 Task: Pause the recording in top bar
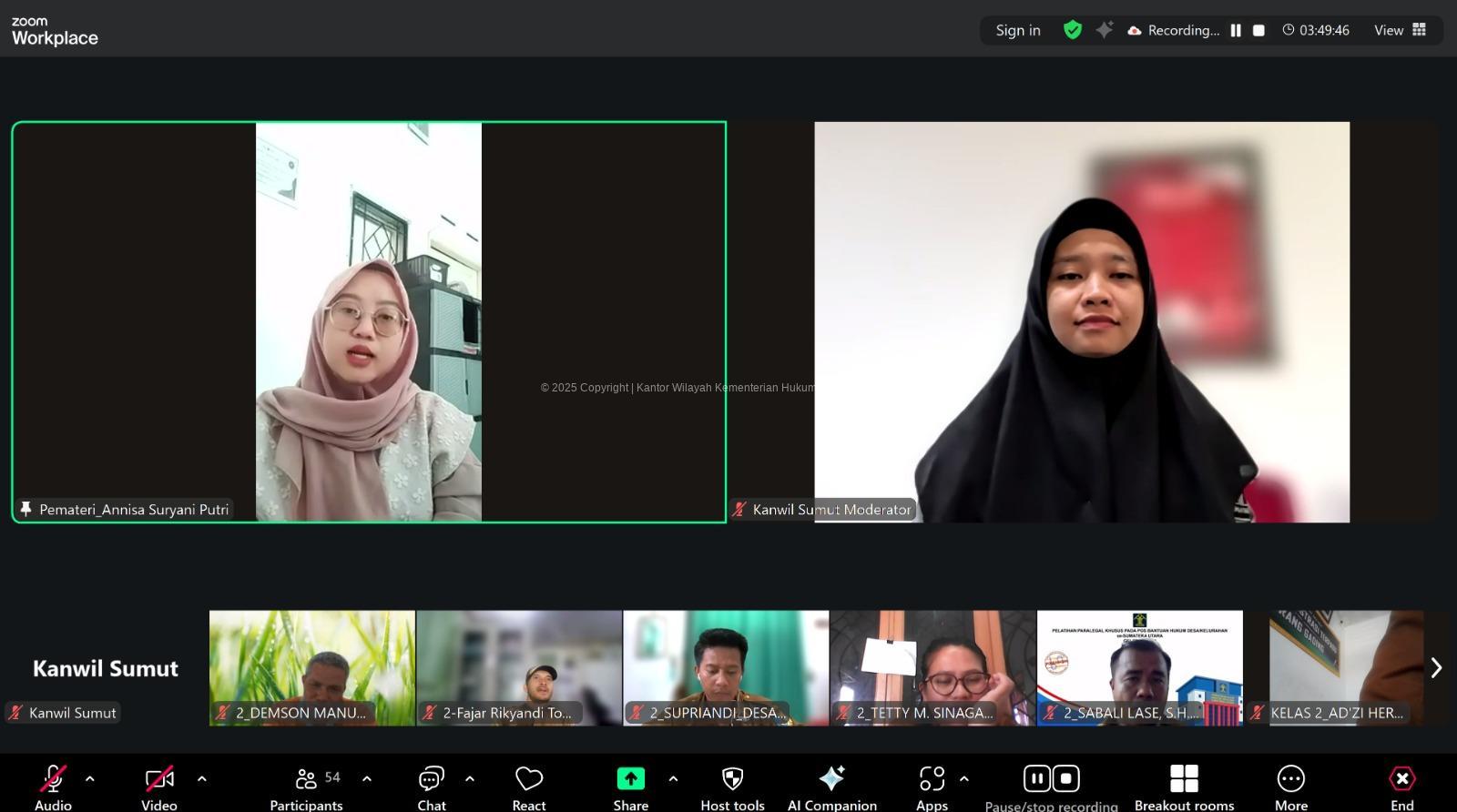[1236, 30]
